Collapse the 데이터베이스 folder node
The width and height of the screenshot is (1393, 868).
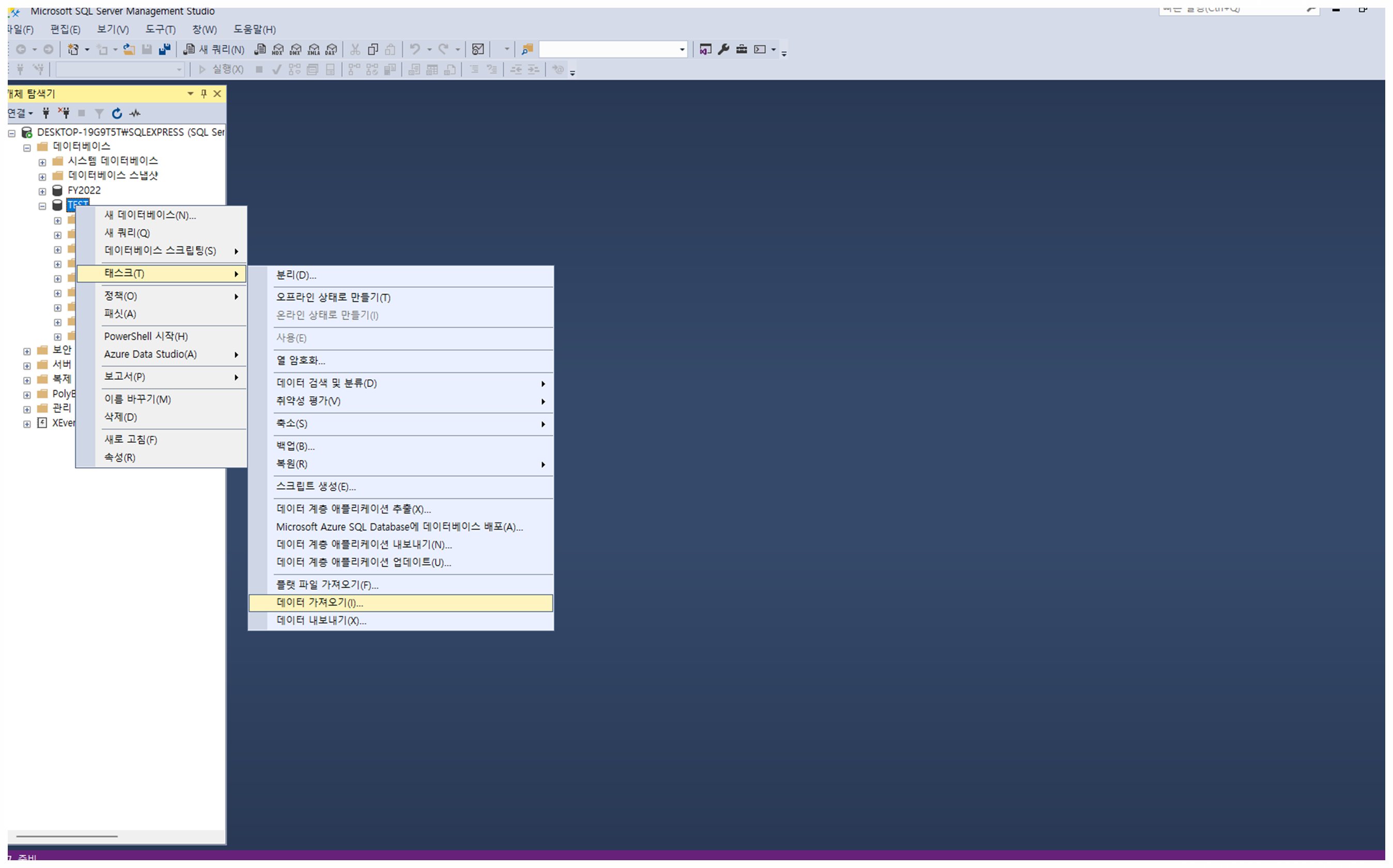[27, 148]
